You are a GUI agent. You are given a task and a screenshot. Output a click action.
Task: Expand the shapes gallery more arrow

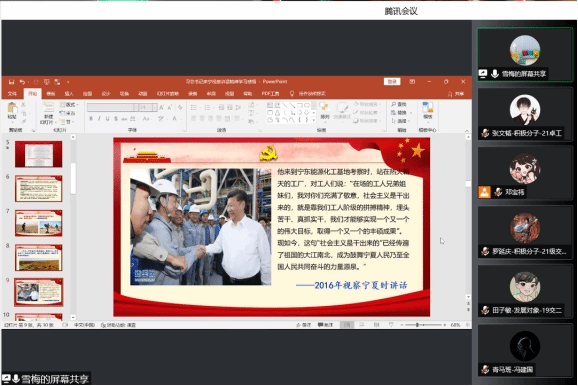[314, 120]
